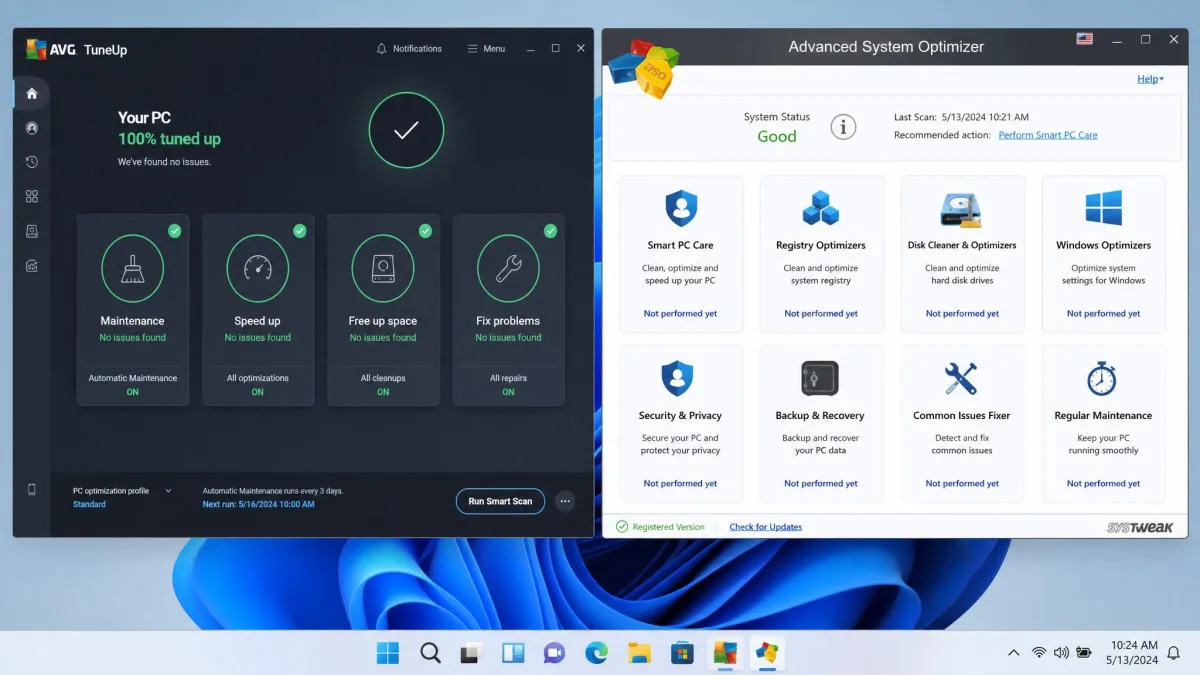This screenshot has height=675, width=1200.
Task: Click the Common Issues Fixer tools icon
Action: [x=961, y=379]
